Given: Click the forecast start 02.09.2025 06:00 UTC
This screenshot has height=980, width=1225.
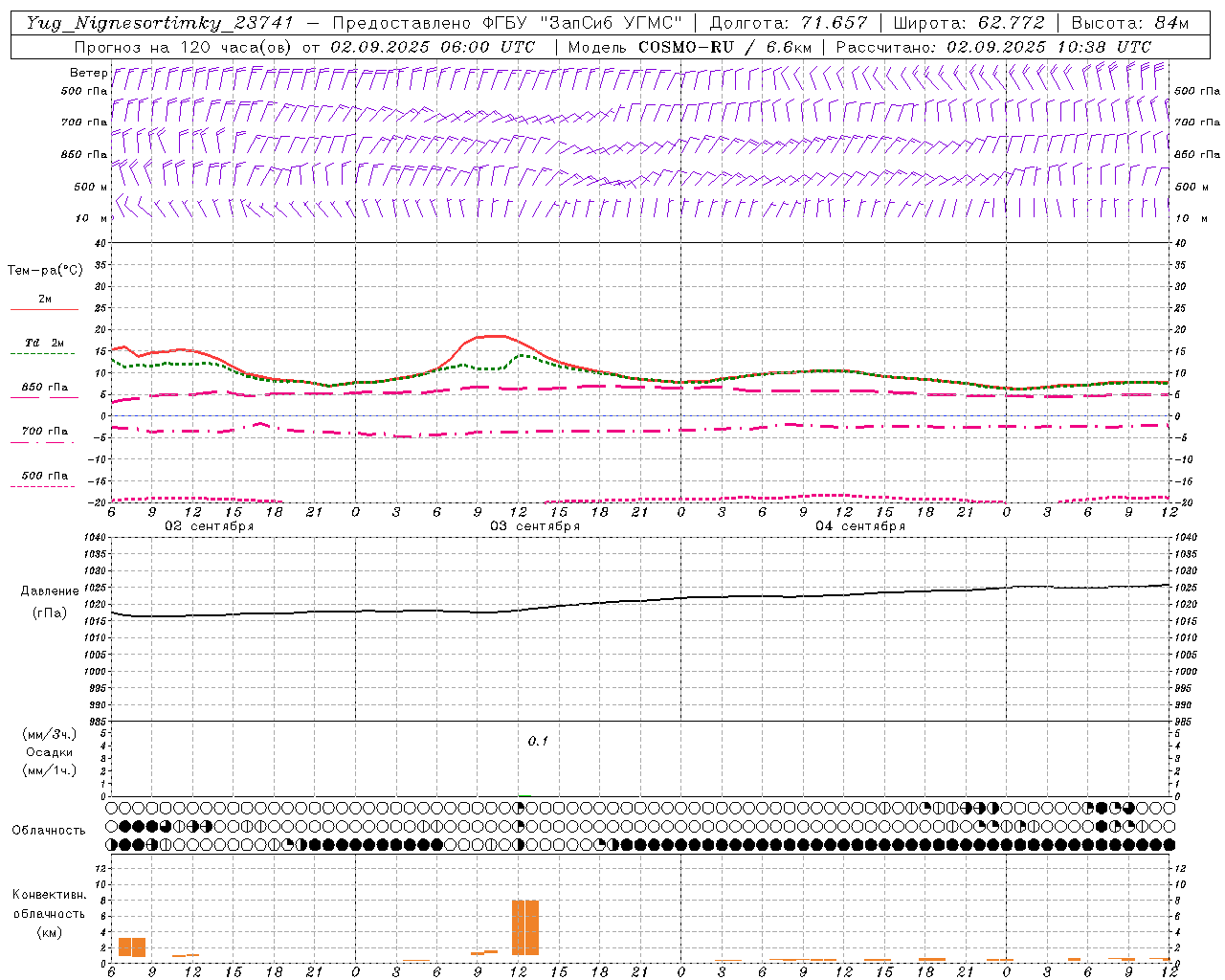Looking at the screenshot, I should pos(432,47).
